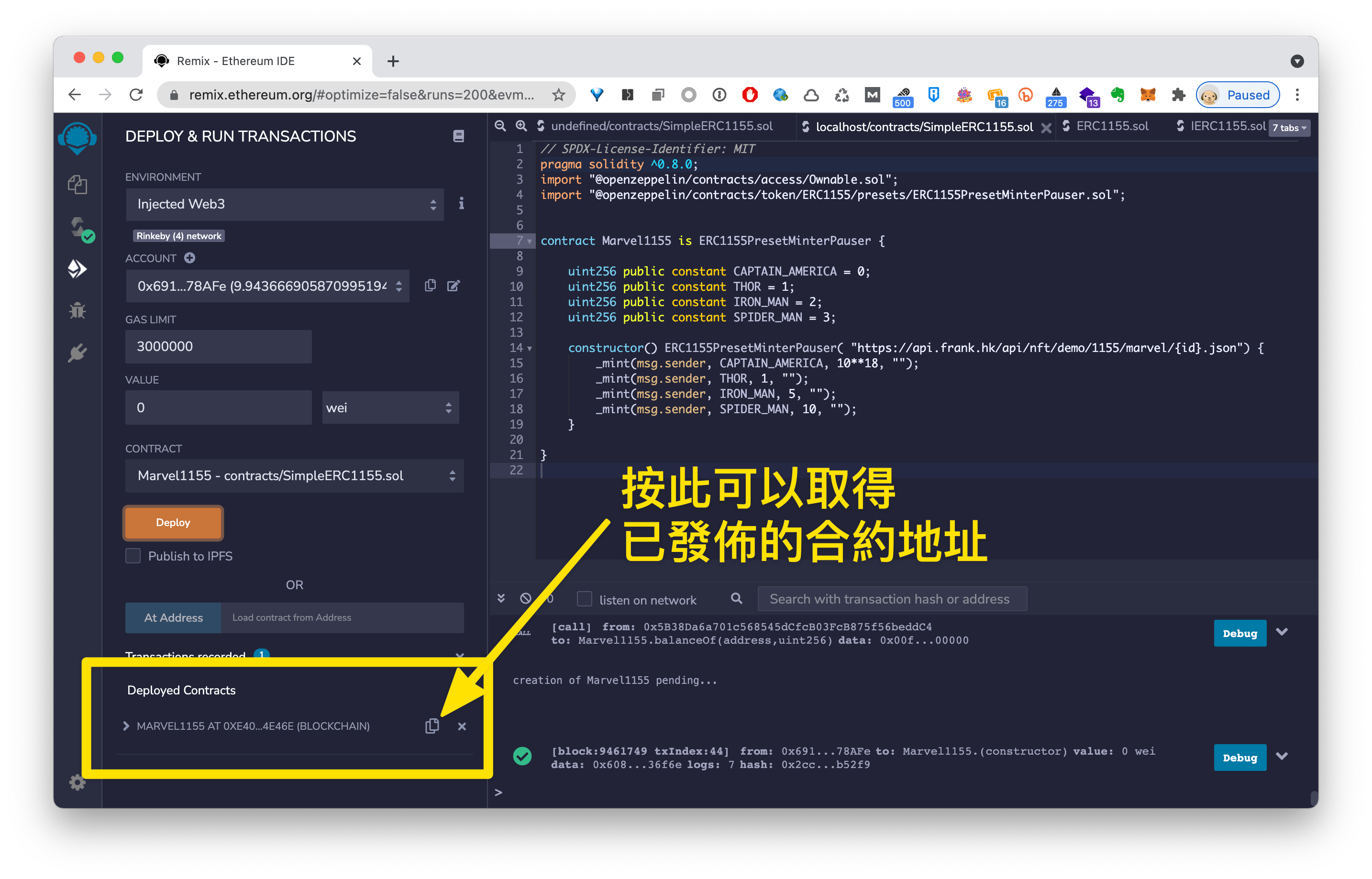Screen dimensions: 1372x879
Task: Open the Plugin manager plug icon
Action: click(x=77, y=353)
